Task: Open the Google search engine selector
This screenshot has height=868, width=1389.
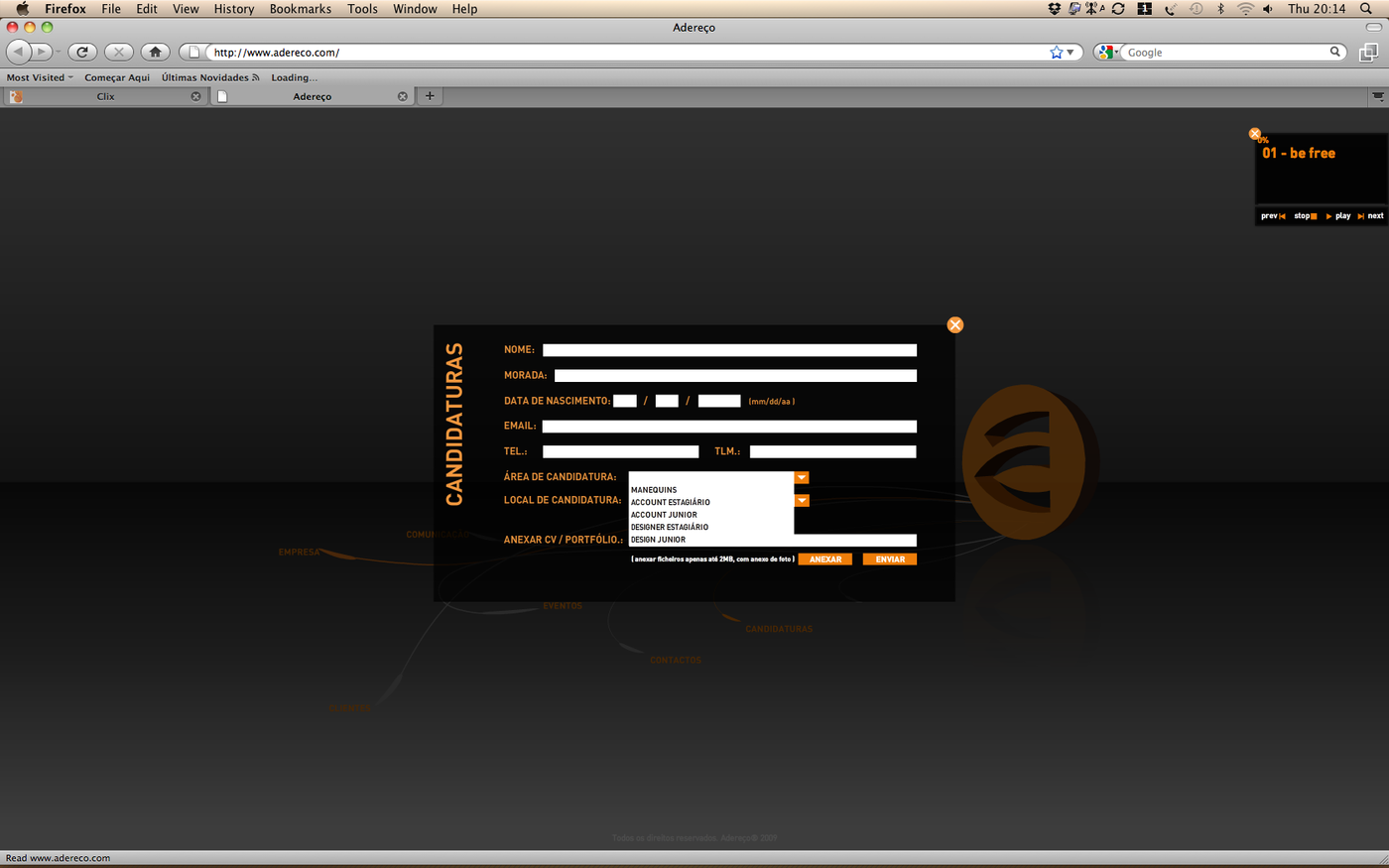Action: click(1108, 52)
